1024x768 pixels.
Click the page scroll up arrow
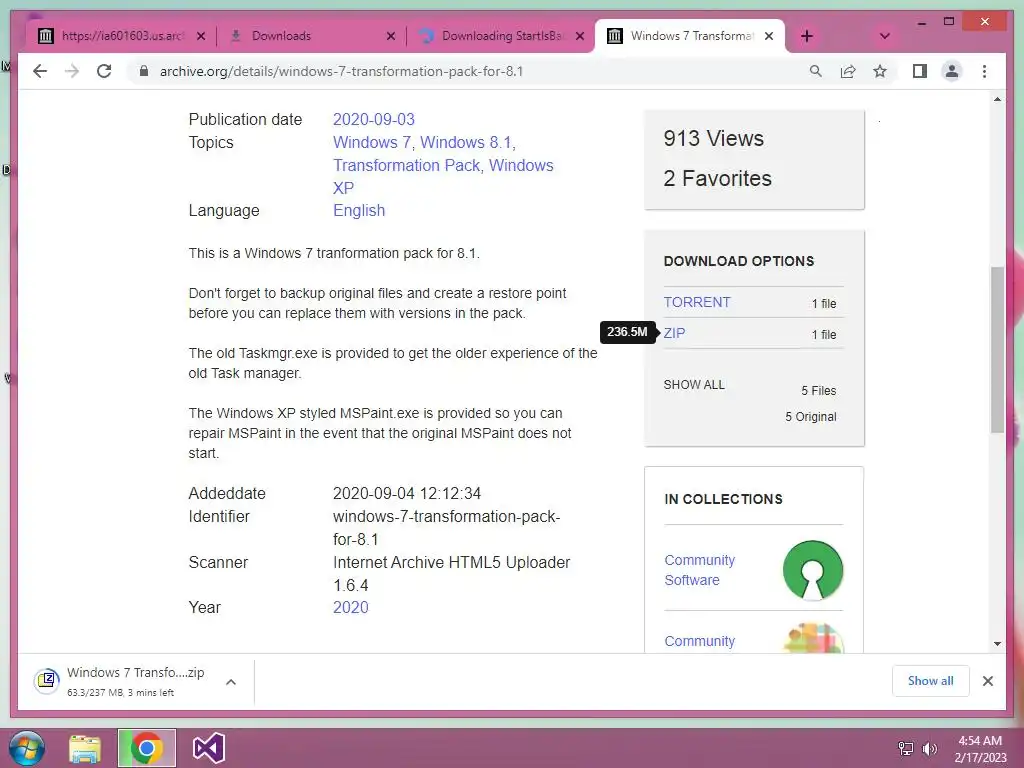(x=997, y=99)
